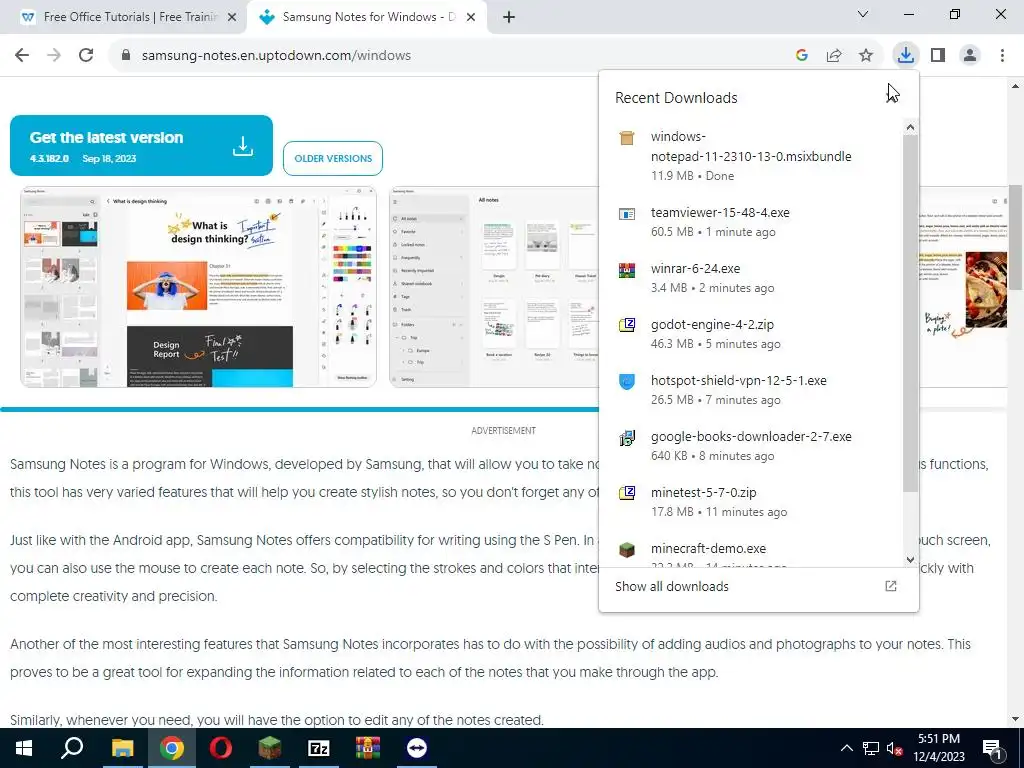
Task: Open WinRAR from the taskbar
Action: click(368, 748)
